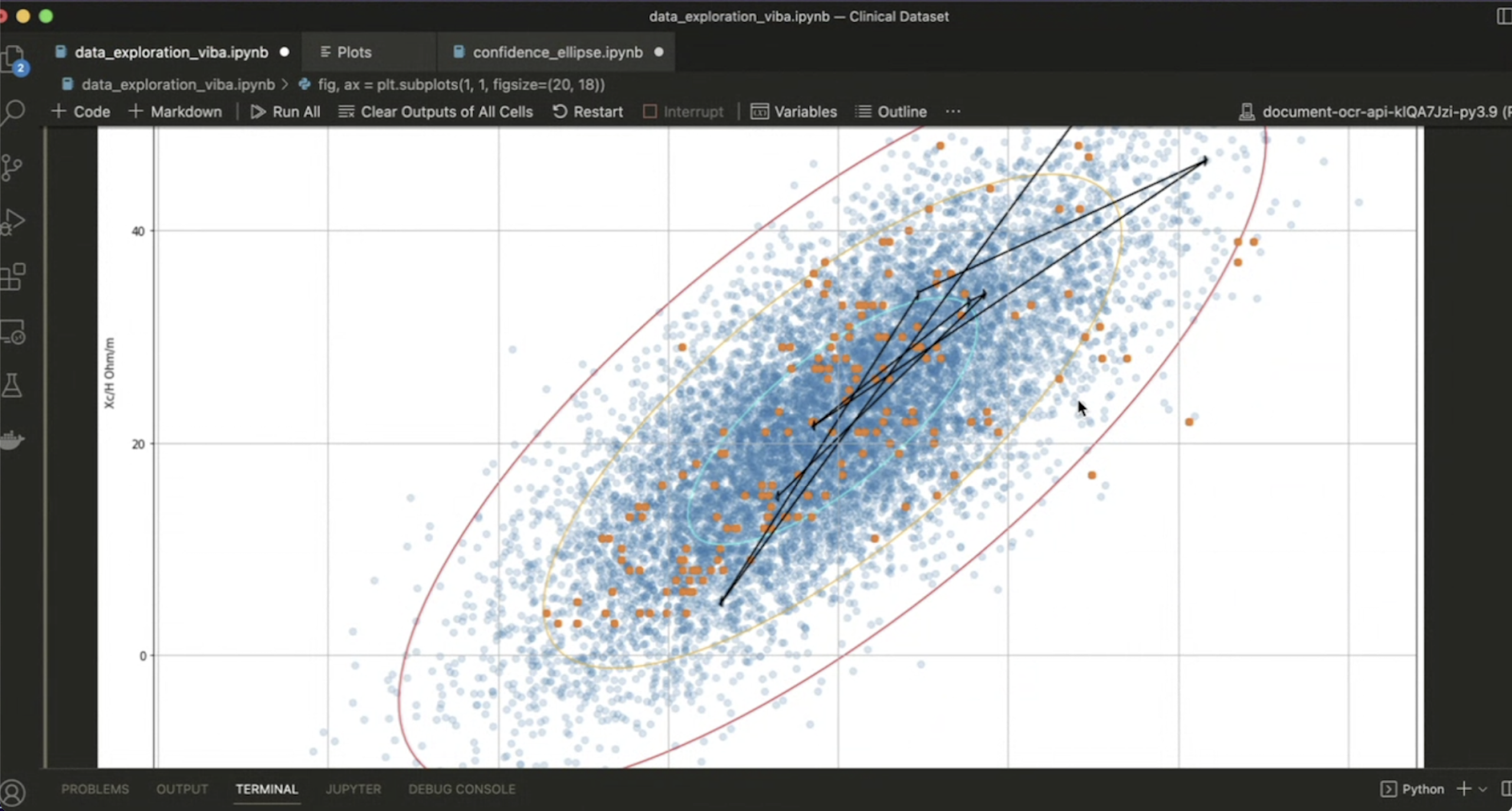This screenshot has width=1512, height=811.
Task: Expand the notebook toolbar more actions ellipsis
Action: (x=953, y=112)
